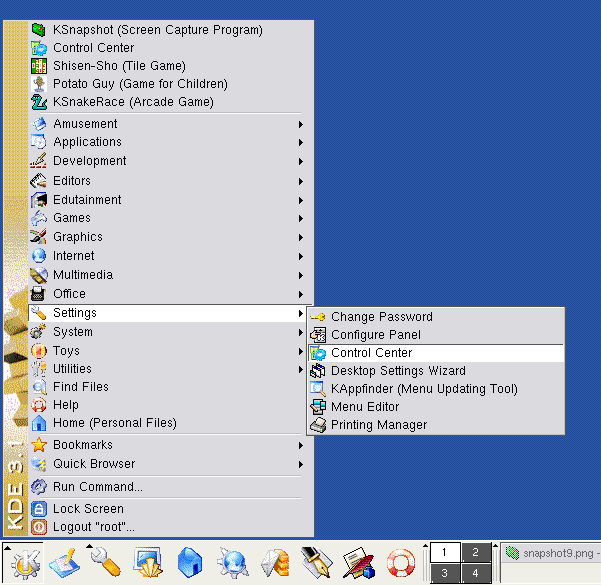601x585 pixels.
Task: Click the desktop notepad icon in panel
Action: [x=64, y=563]
